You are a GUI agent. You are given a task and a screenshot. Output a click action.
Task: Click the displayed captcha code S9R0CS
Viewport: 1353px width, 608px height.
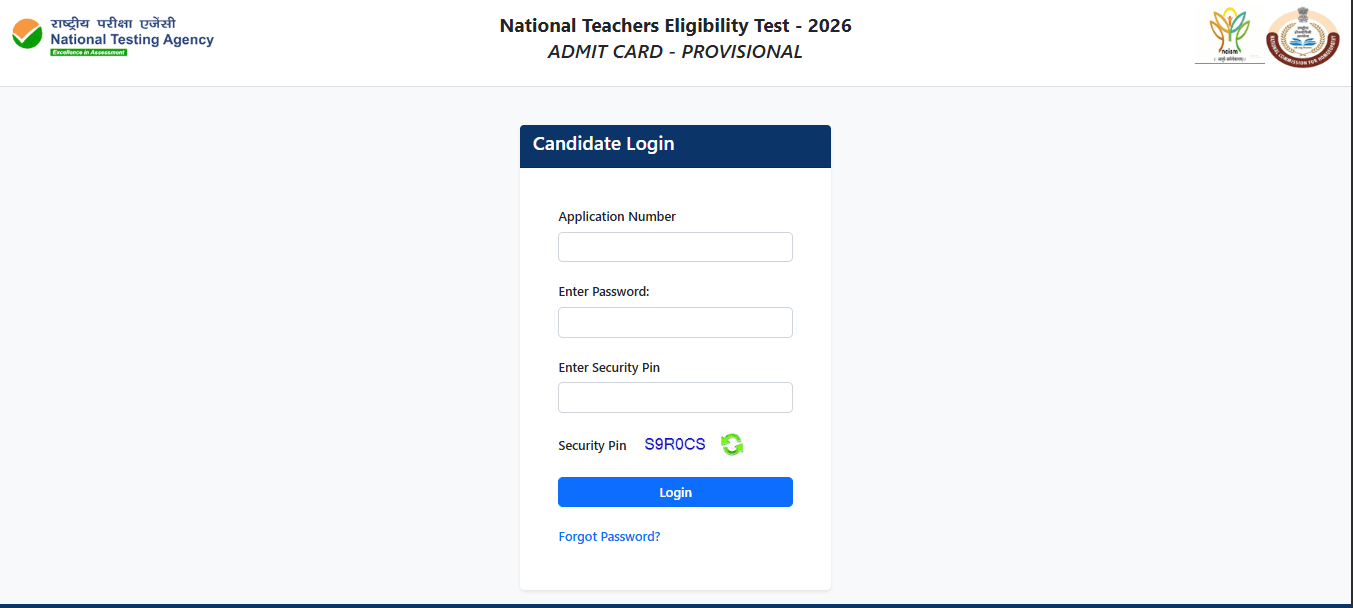pos(674,443)
